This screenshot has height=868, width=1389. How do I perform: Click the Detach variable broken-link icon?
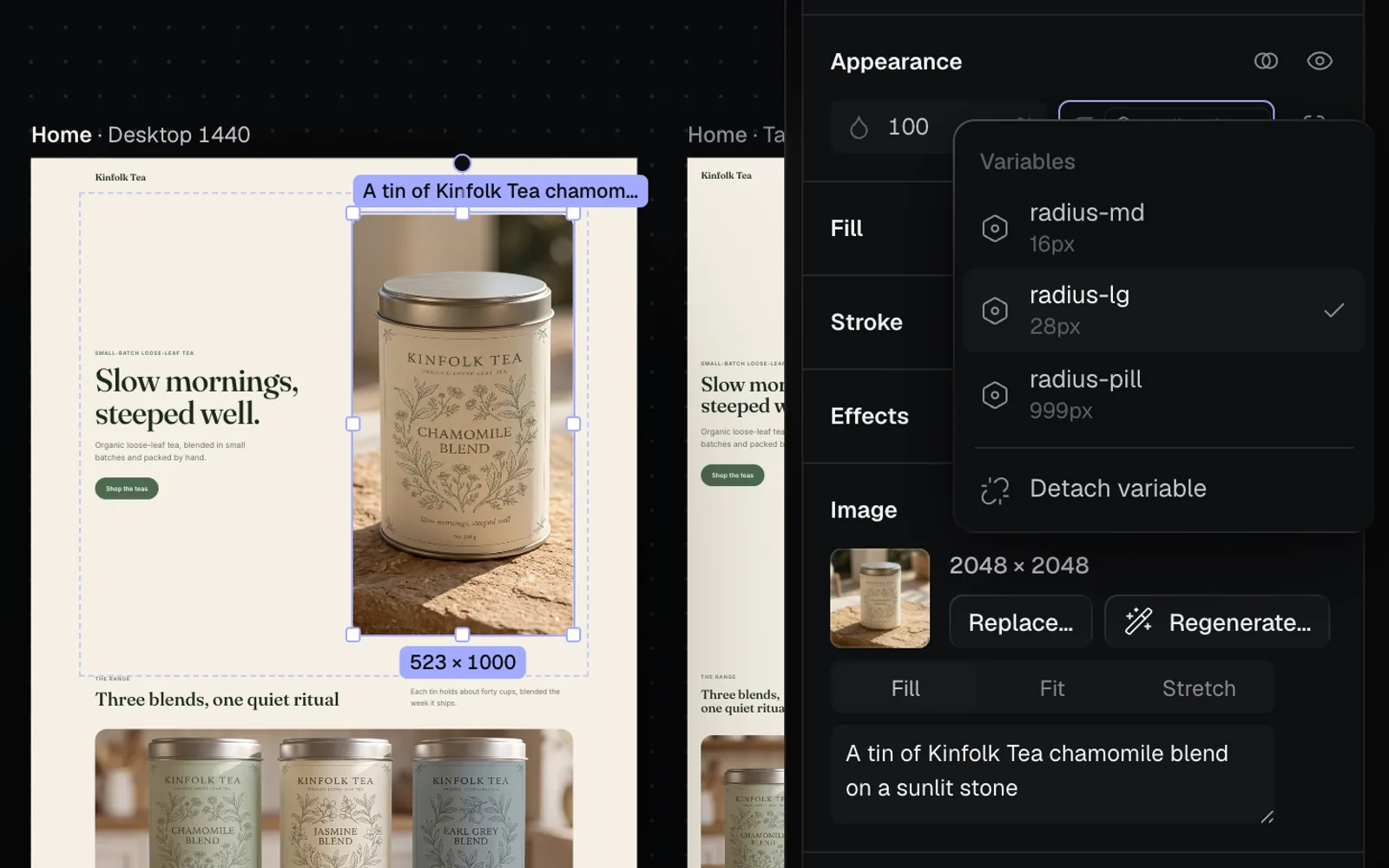click(x=995, y=490)
